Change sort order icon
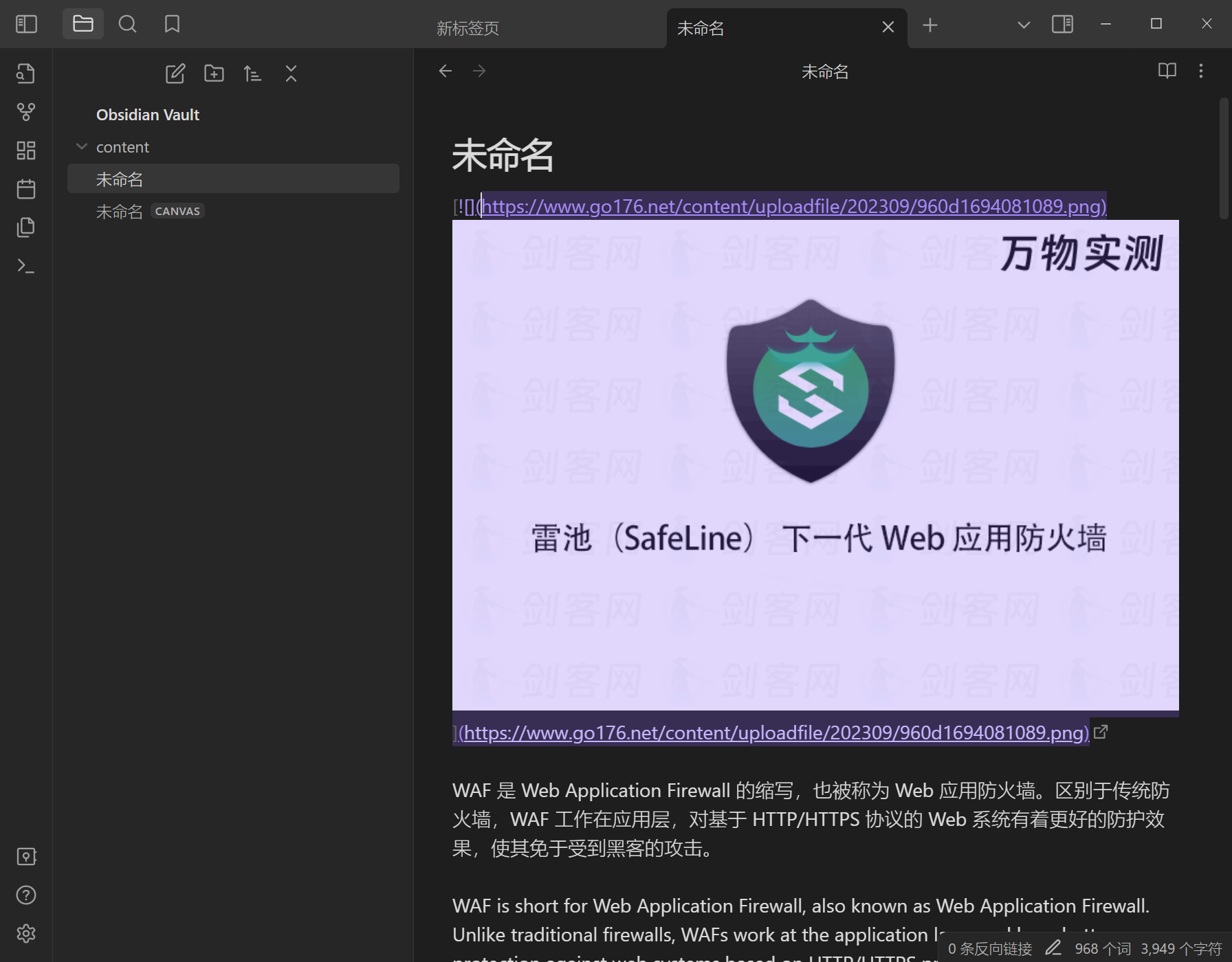 point(252,74)
